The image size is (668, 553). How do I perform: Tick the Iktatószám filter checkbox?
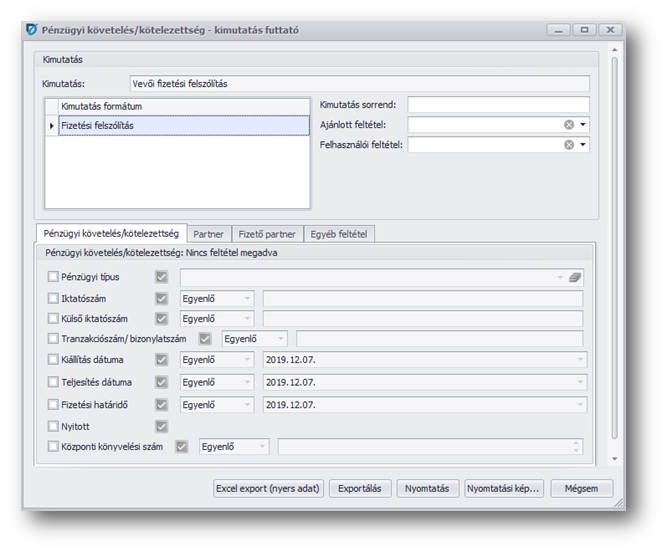pos(54,298)
